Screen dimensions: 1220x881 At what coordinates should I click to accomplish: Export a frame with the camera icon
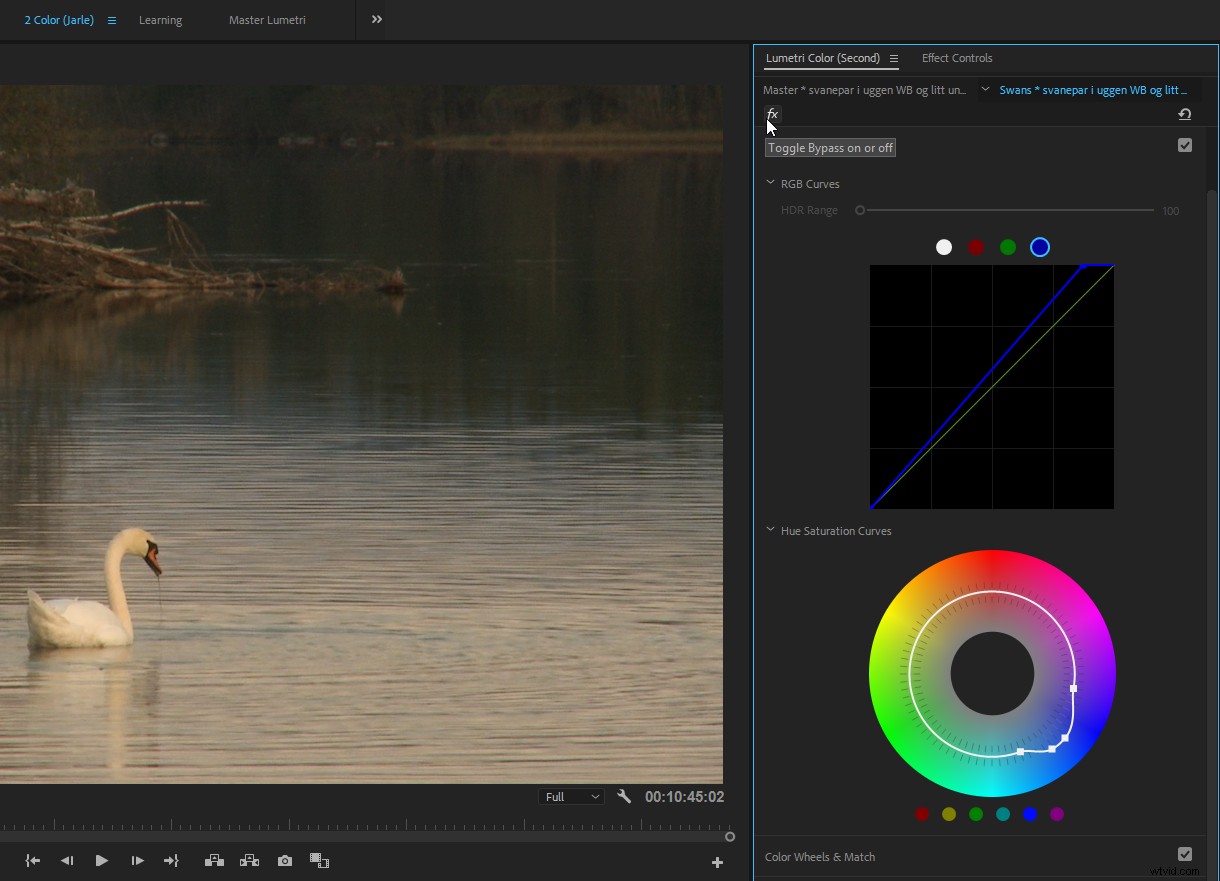tap(284, 860)
